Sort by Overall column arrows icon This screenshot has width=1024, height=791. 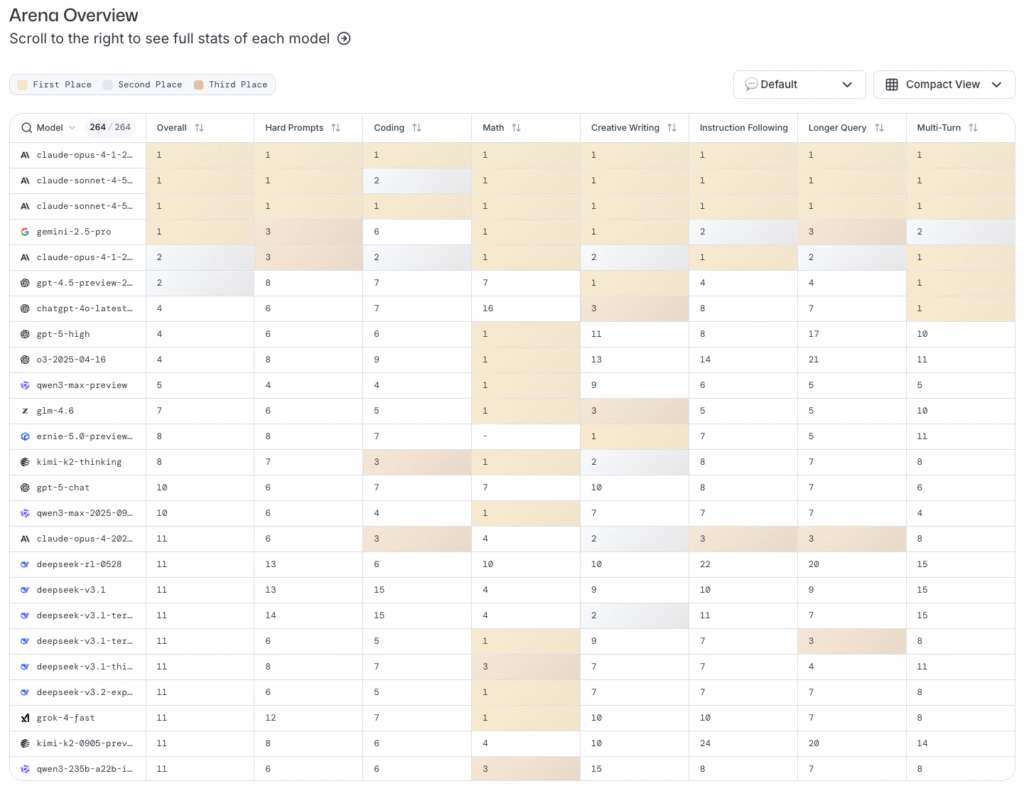coord(199,128)
